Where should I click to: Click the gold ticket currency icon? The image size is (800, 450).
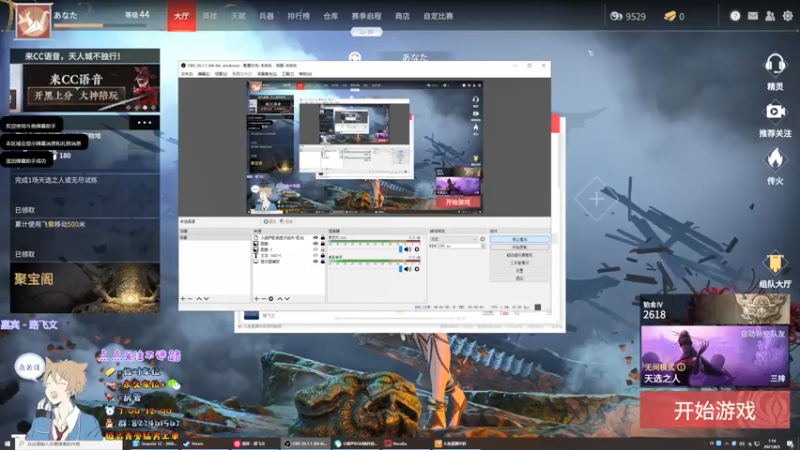(x=670, y=16)
